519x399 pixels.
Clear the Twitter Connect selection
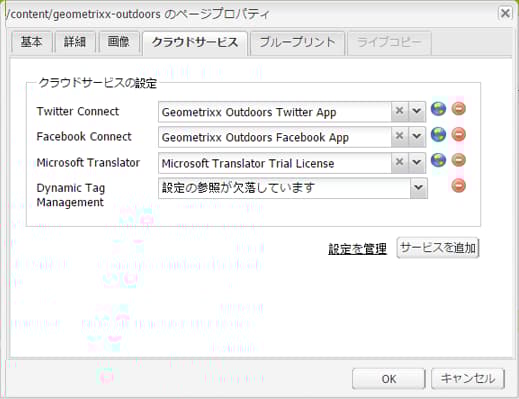399,111
